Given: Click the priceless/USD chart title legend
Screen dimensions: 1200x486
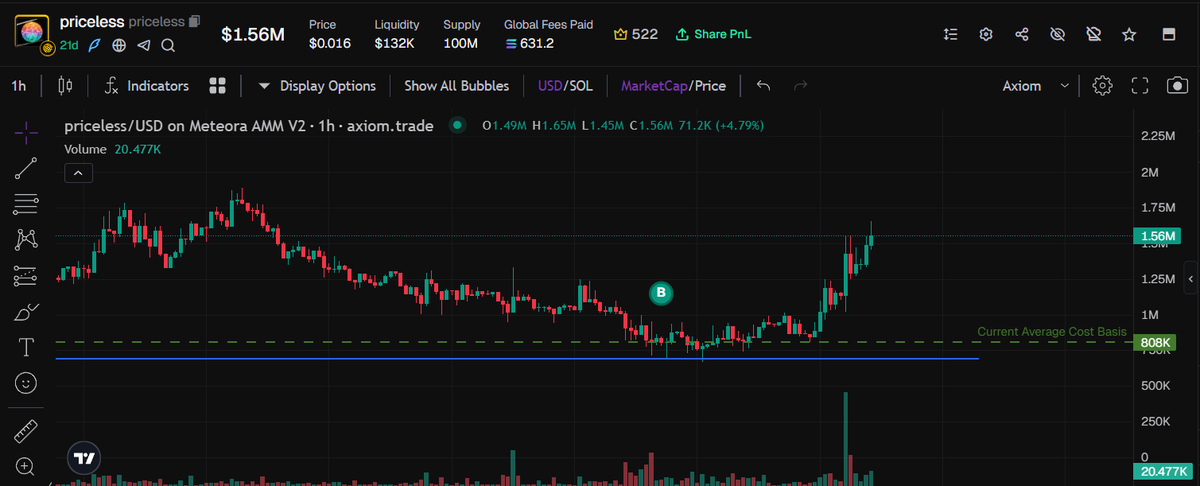Looking at the screenshot, I should pos(249,126).
